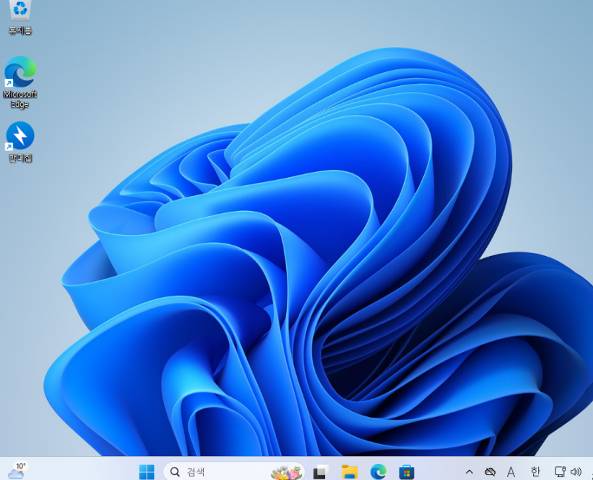The height and width of the screenshot is (480, 593).
Task: Select the Microsoft Edge desktop shortcut
Action: coord(20,82)
